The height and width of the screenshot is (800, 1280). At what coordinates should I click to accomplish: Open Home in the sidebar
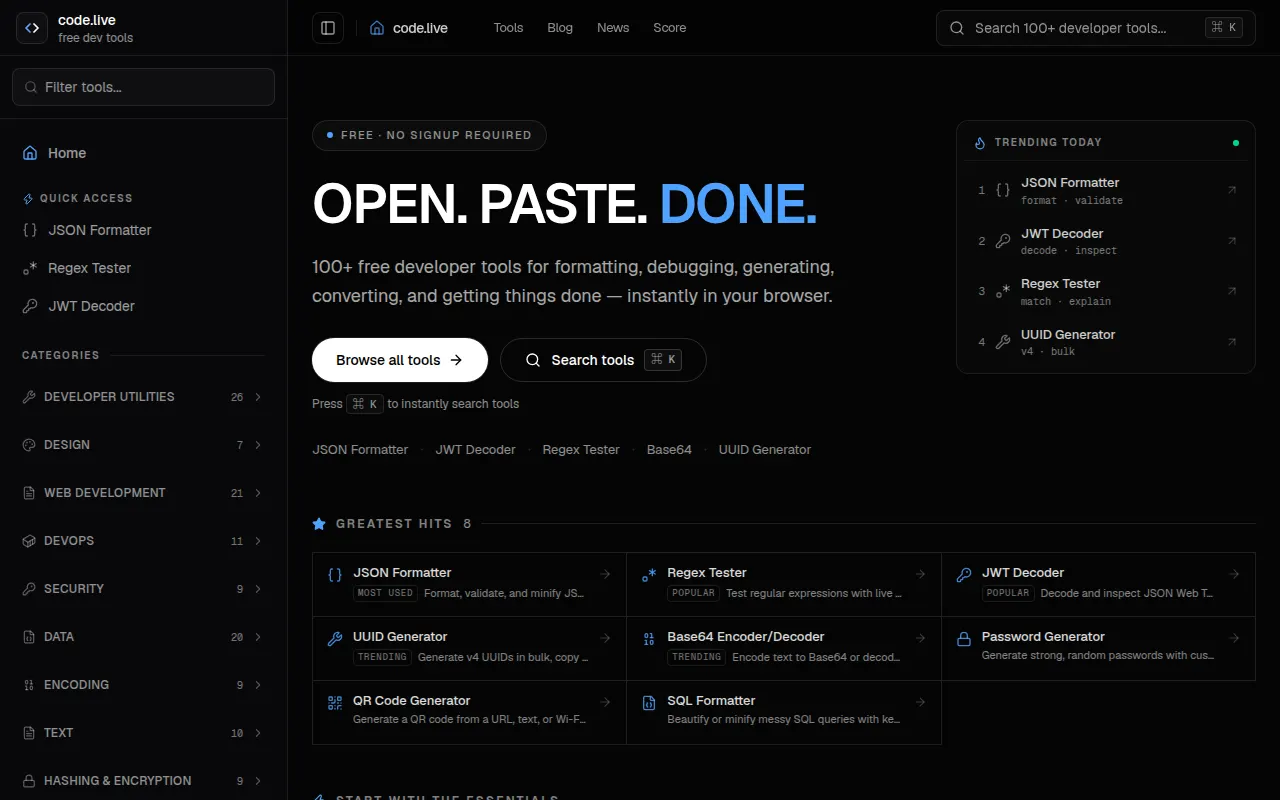[143, 153]
